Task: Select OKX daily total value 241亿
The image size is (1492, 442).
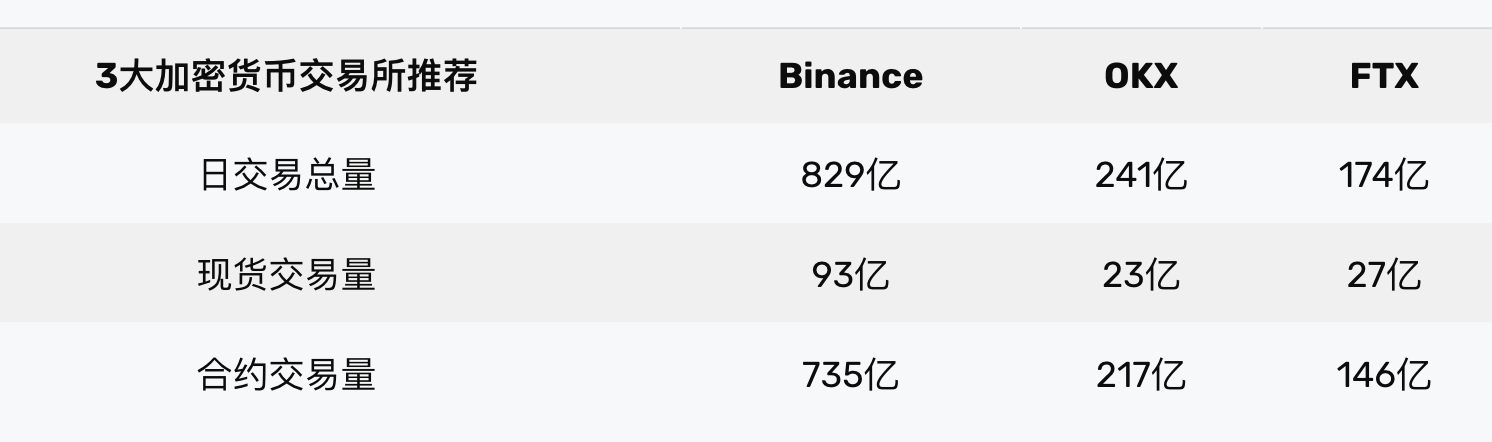Action: [1141, 175]
